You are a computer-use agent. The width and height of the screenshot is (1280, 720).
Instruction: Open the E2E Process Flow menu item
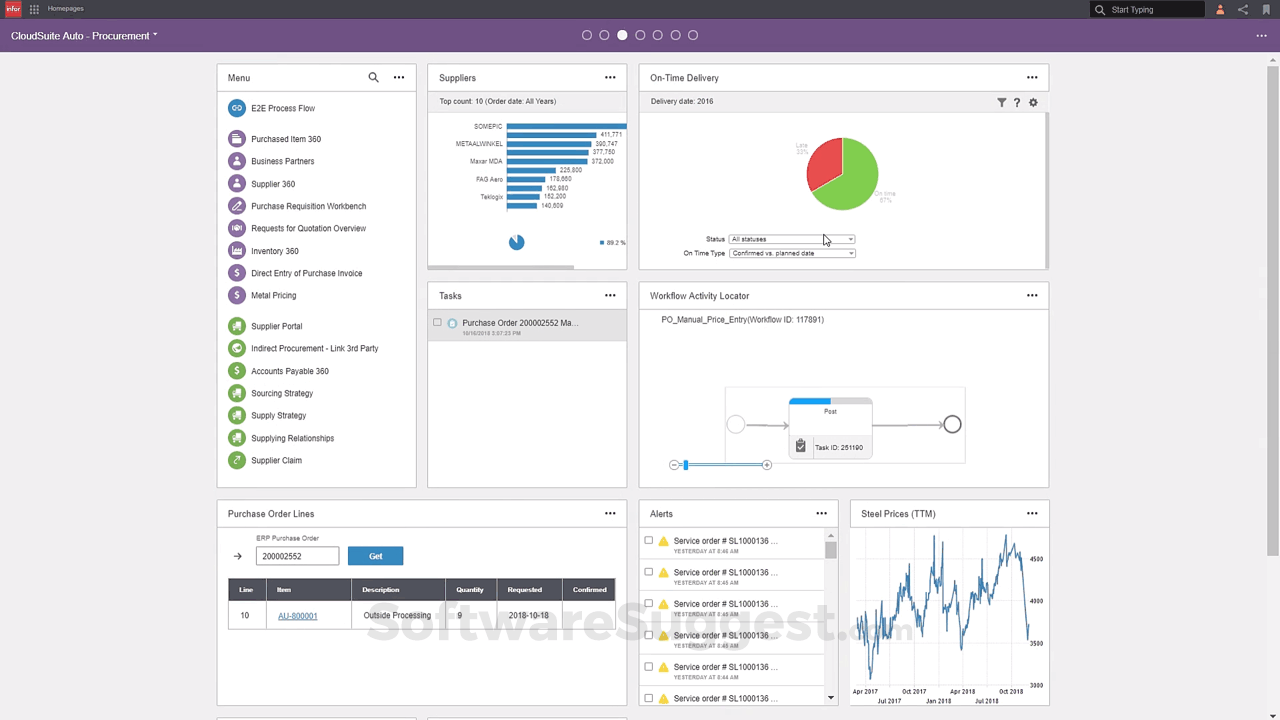click(x=283, y=108)
